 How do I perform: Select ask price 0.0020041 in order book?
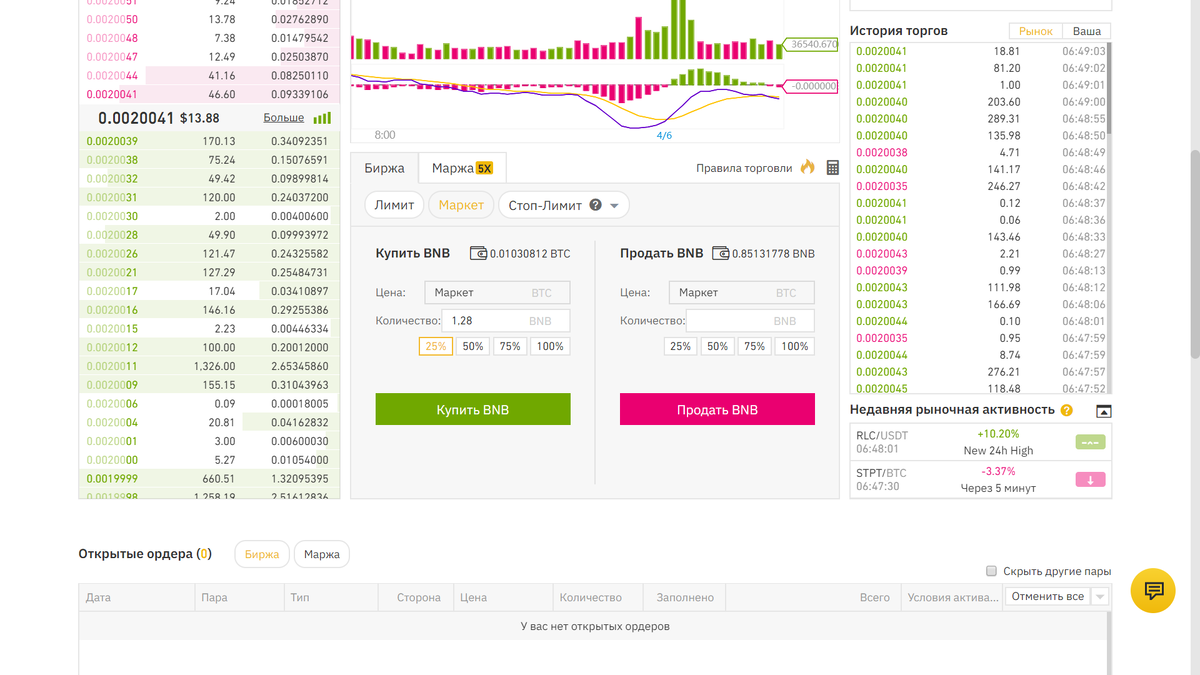point(111,94)
